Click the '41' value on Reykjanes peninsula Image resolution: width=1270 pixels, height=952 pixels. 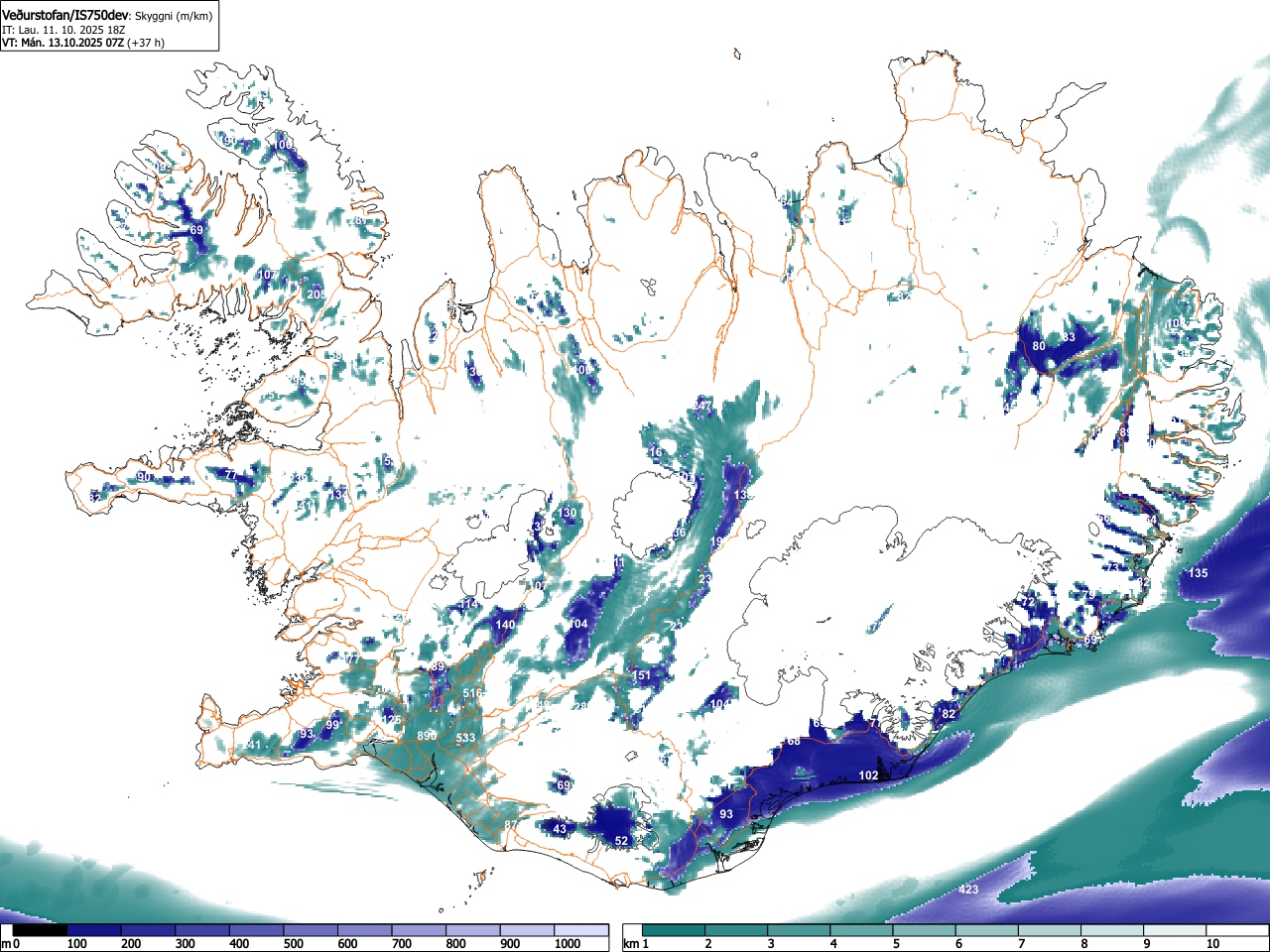tap(254, 746)
